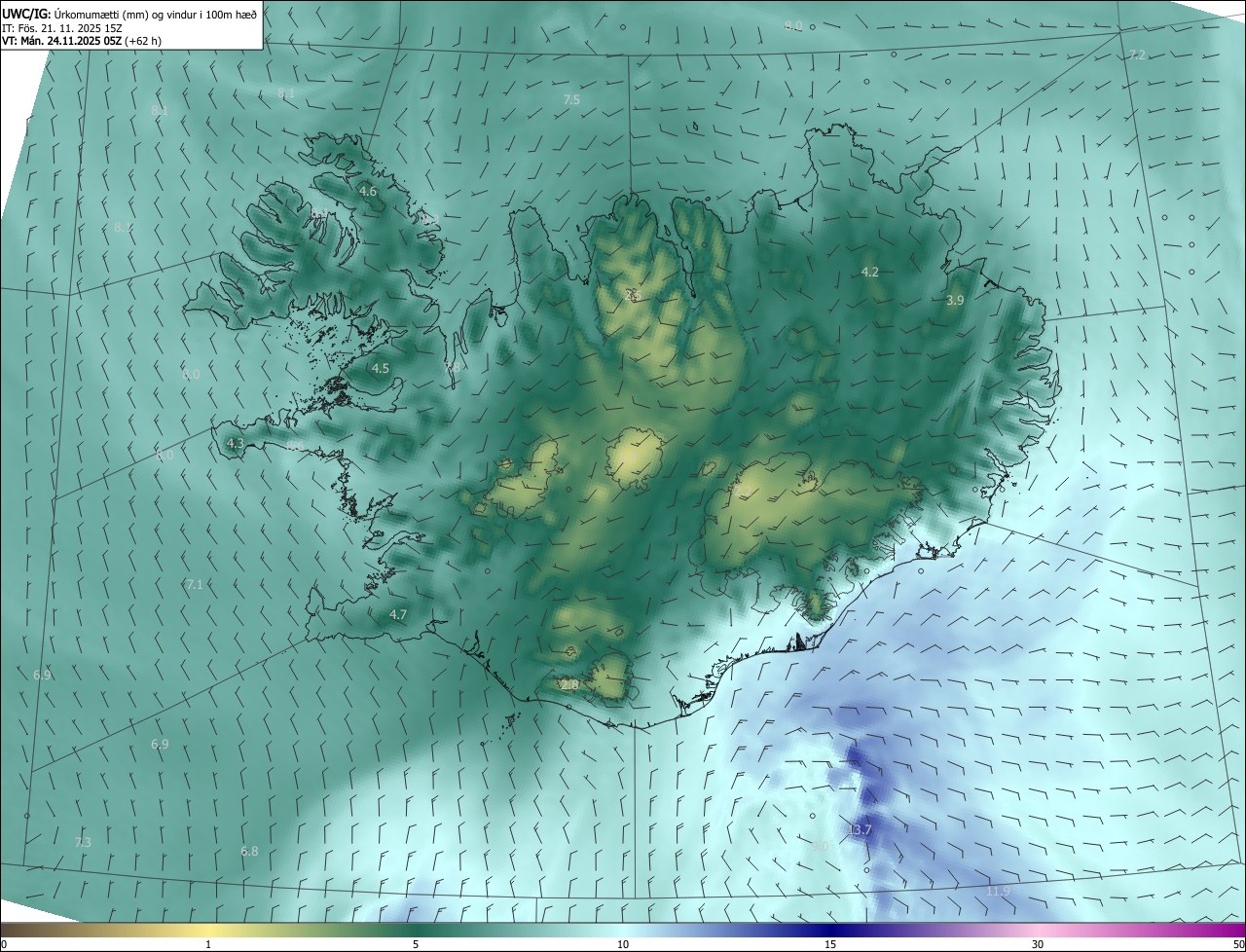Click the 4.5 value label
Screen dimensions: 1246x952
point(381,368)
